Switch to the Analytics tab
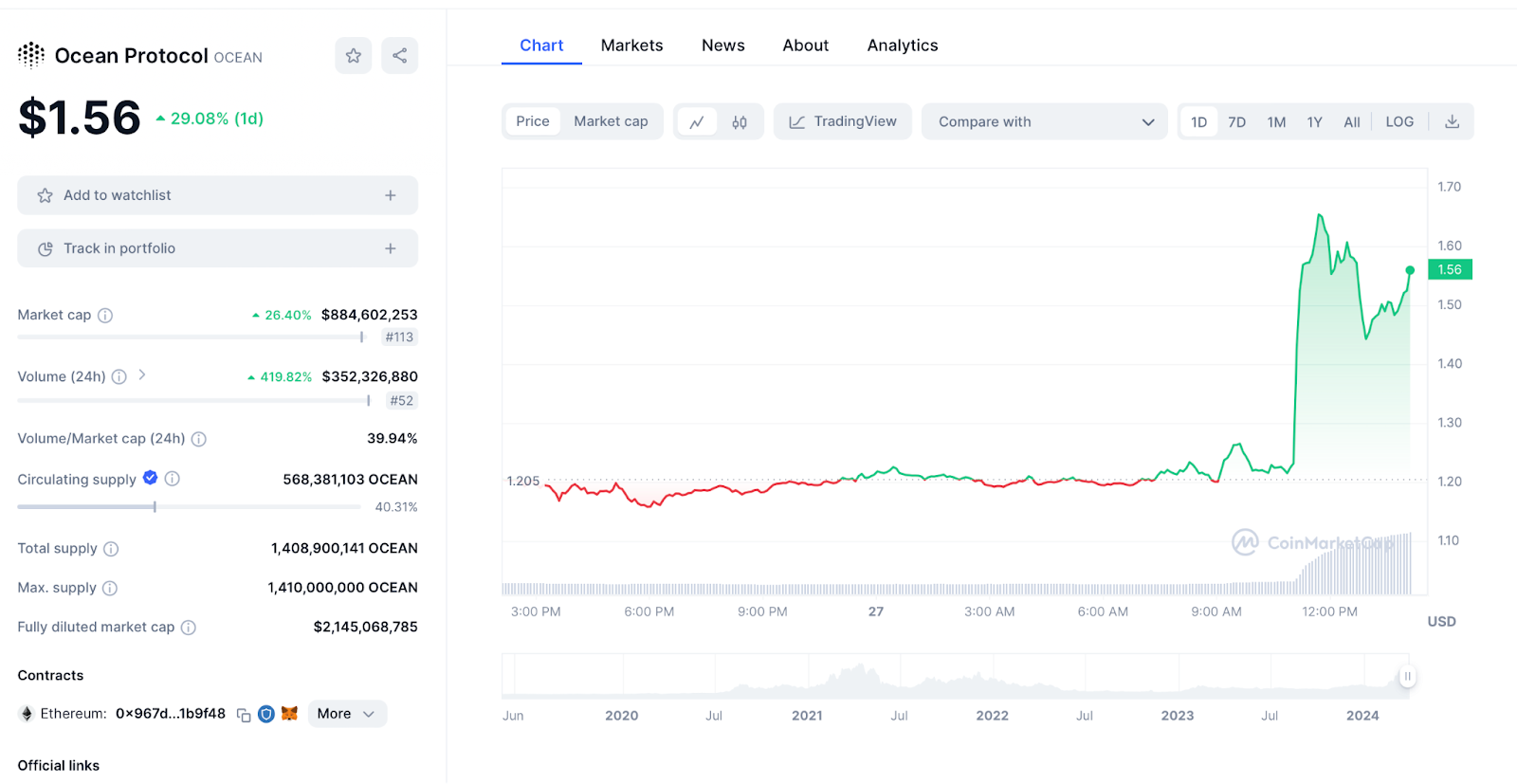Screen dimensions: 1517x784 pyautogui.click(x=903, y=46)
